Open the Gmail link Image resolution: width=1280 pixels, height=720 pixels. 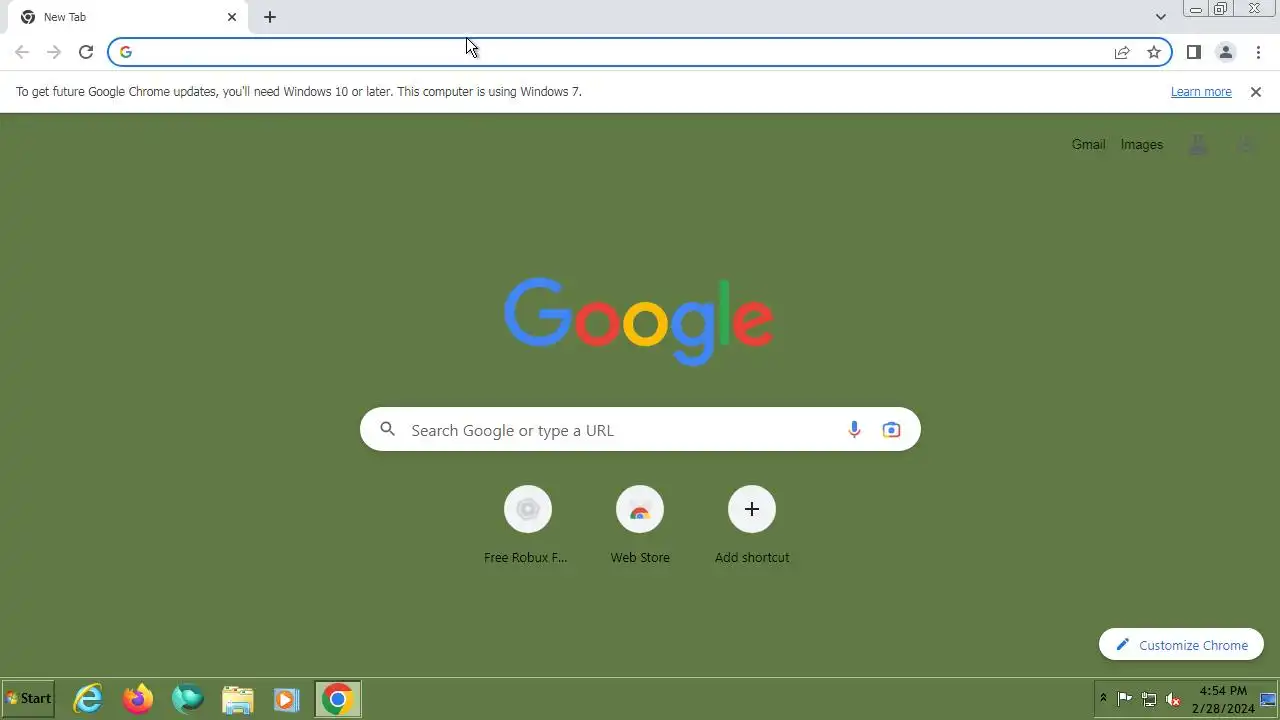1088,145
